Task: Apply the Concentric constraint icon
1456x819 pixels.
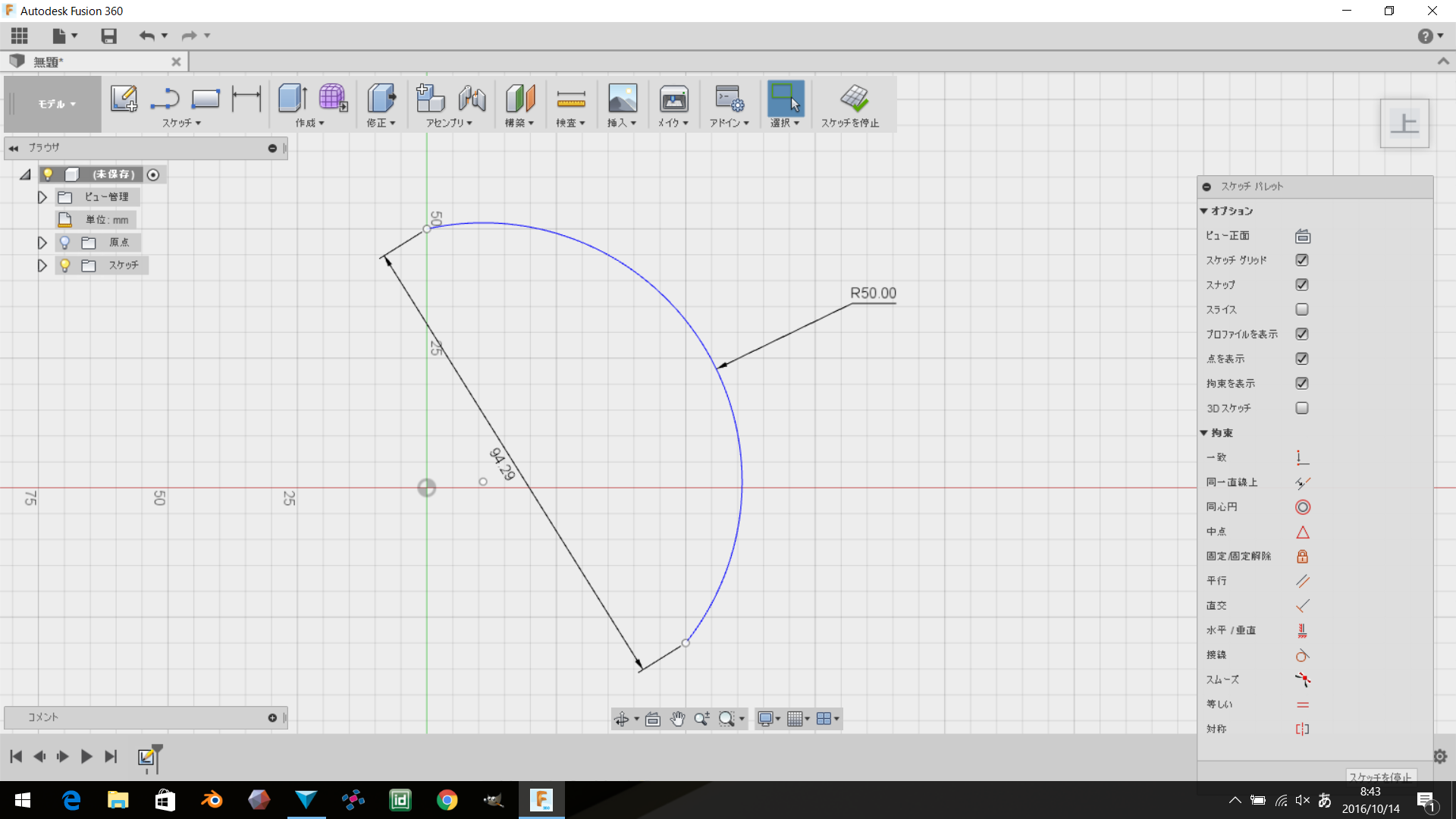Action: tap(1302, 507)
